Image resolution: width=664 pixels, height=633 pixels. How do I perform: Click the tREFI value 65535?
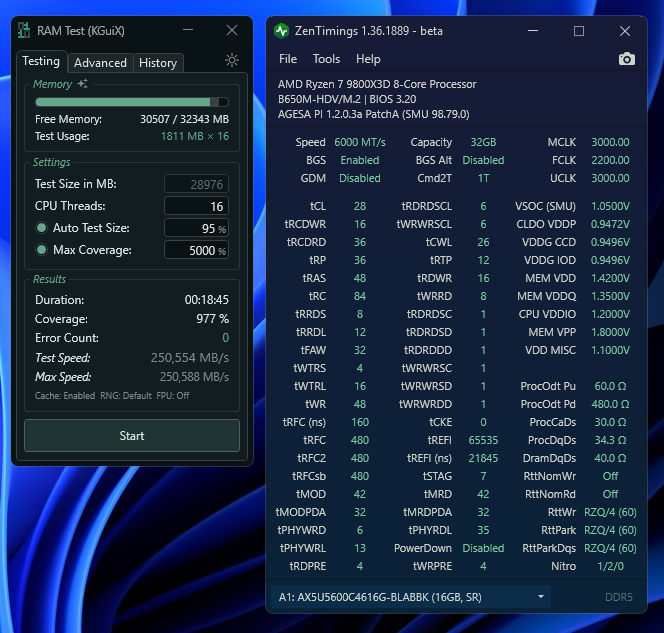(x=483, y=440)
